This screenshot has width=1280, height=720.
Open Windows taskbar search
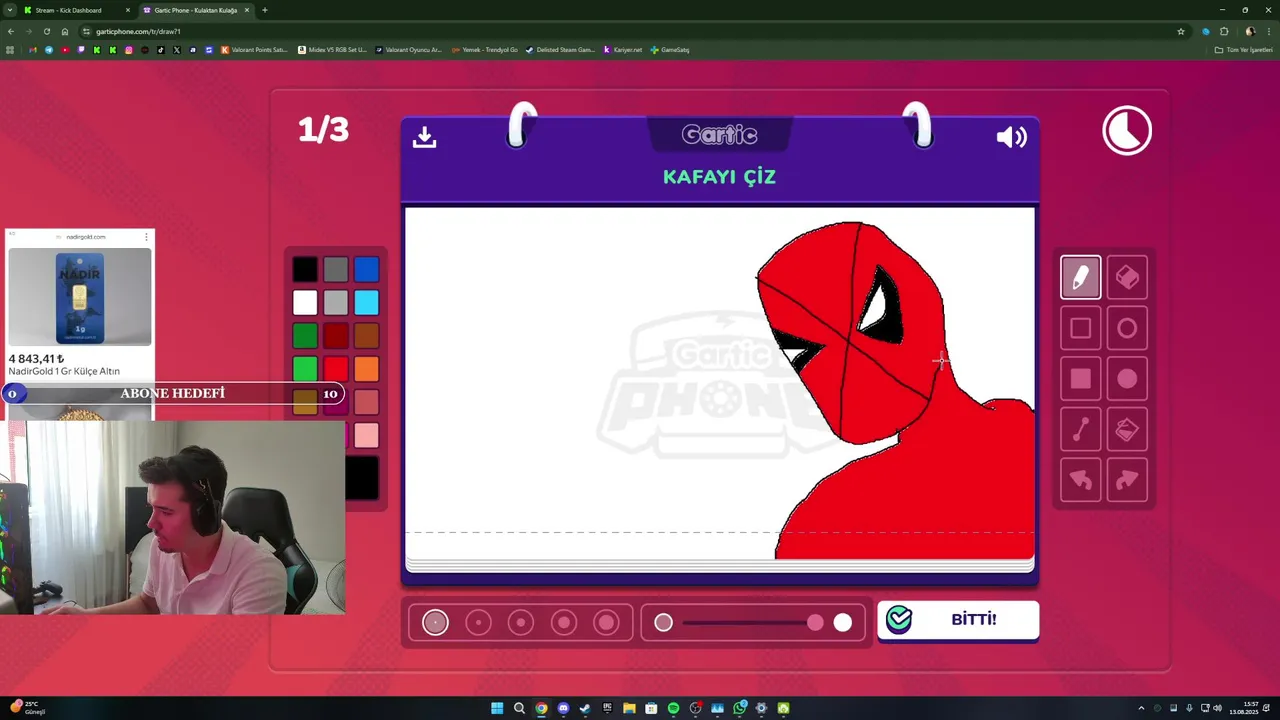click(519, 708)
